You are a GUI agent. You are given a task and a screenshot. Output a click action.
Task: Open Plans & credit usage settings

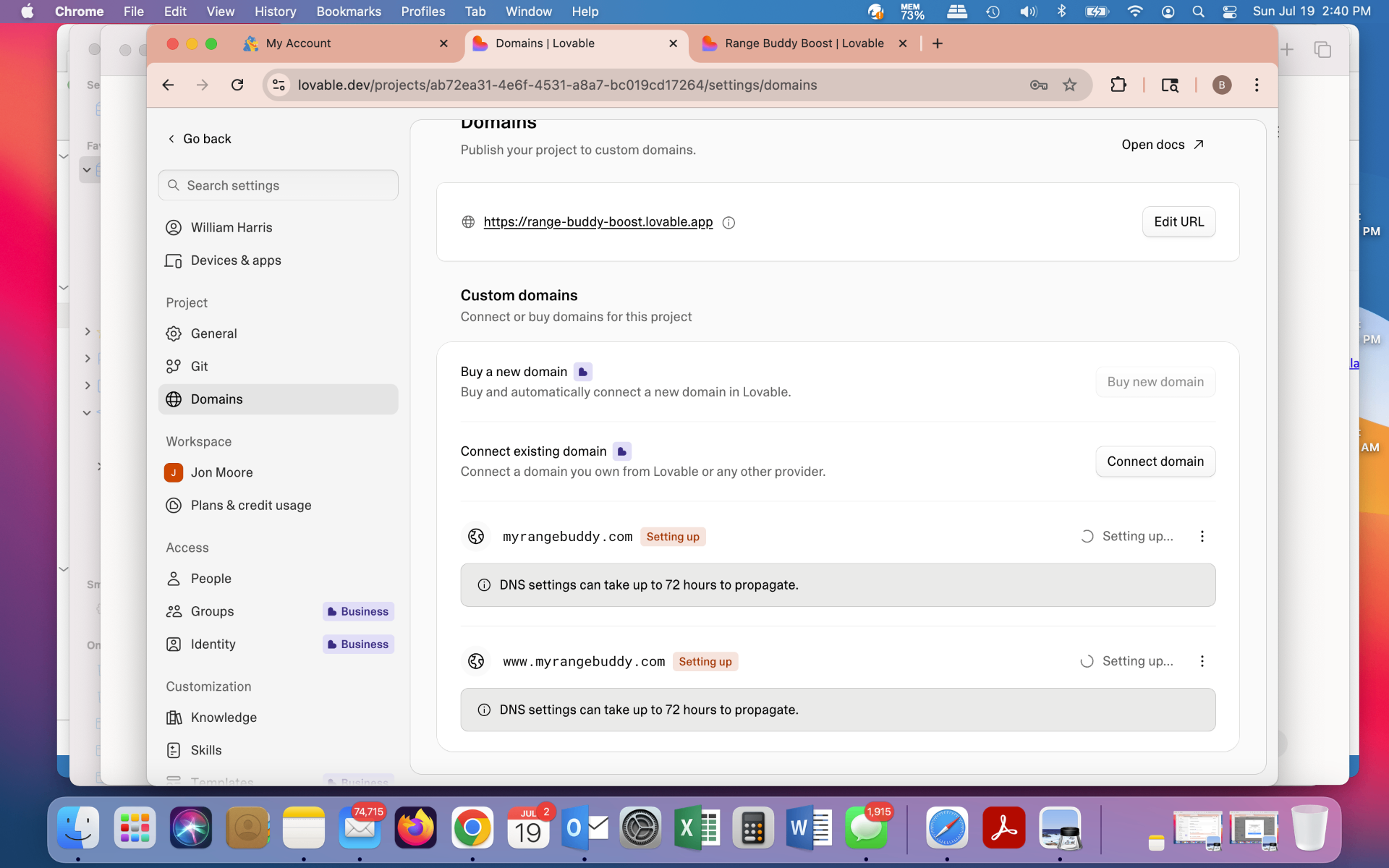click(x=278, y=506)
